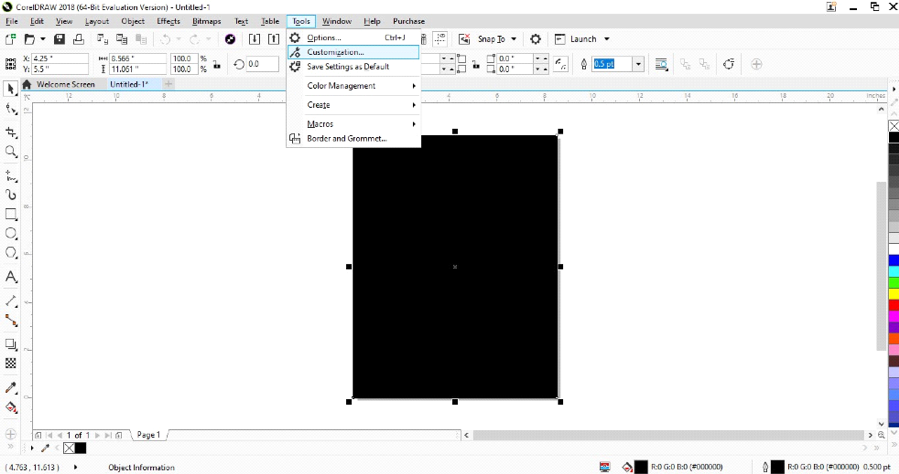Click the Purchase menu button
899x474 pixels.
[408, 21]
